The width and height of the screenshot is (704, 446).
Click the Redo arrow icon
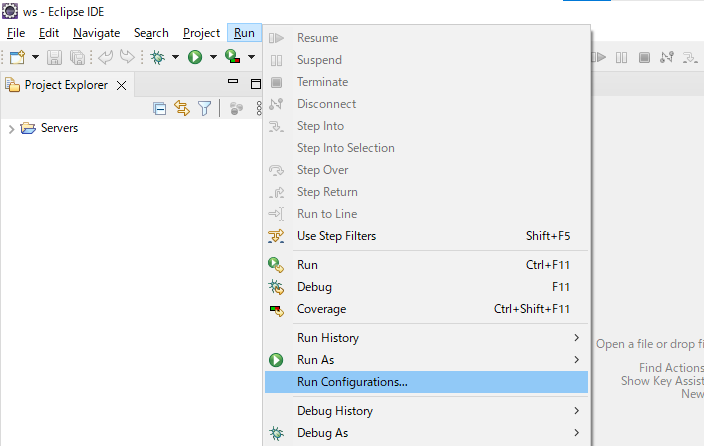[127, 57]
